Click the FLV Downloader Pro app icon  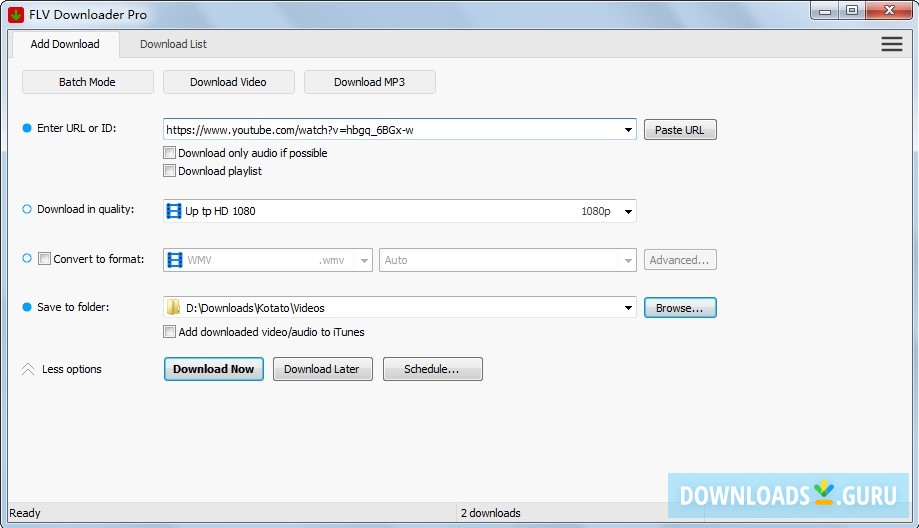[16, 14]
